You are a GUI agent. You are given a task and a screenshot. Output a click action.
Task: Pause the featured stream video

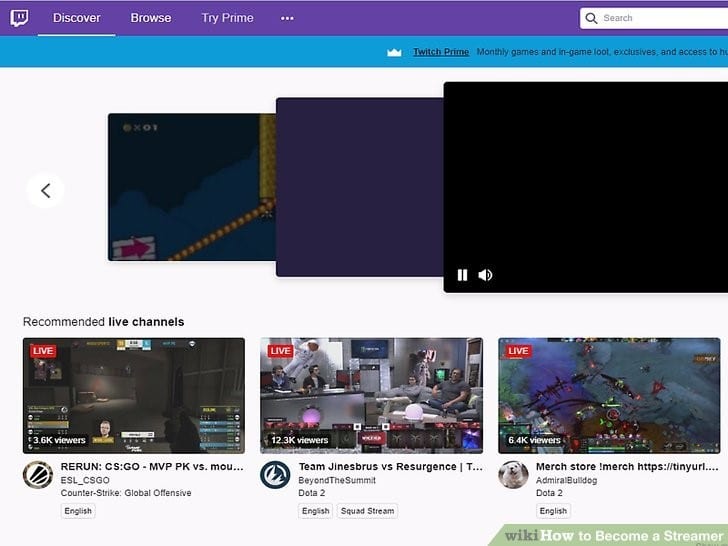coord(462,275)
